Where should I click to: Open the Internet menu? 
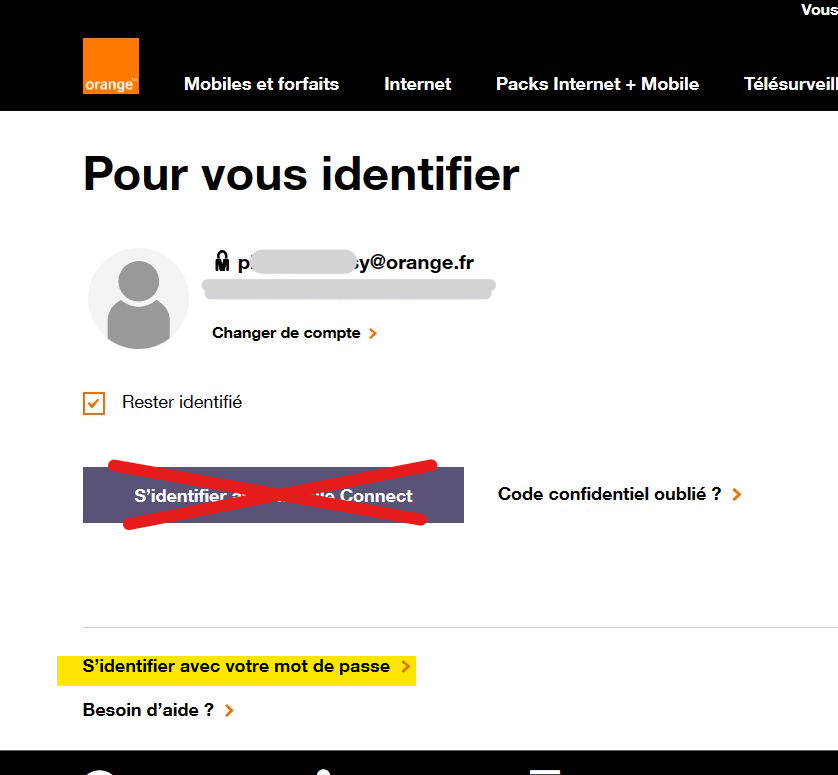(417, 84)
